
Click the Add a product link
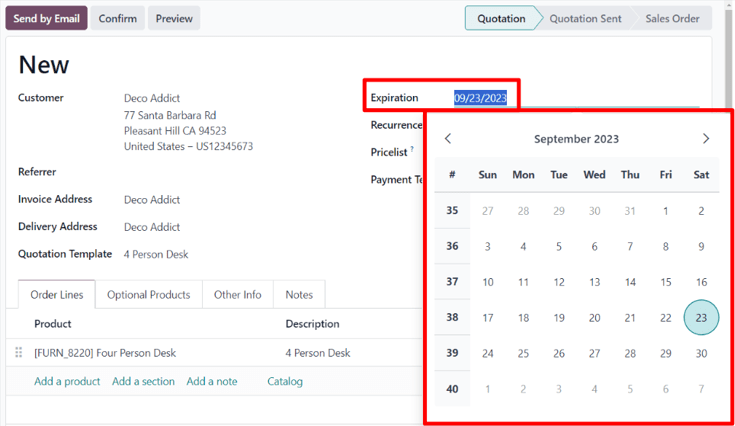pyautogui.click(x=67, y=381)
